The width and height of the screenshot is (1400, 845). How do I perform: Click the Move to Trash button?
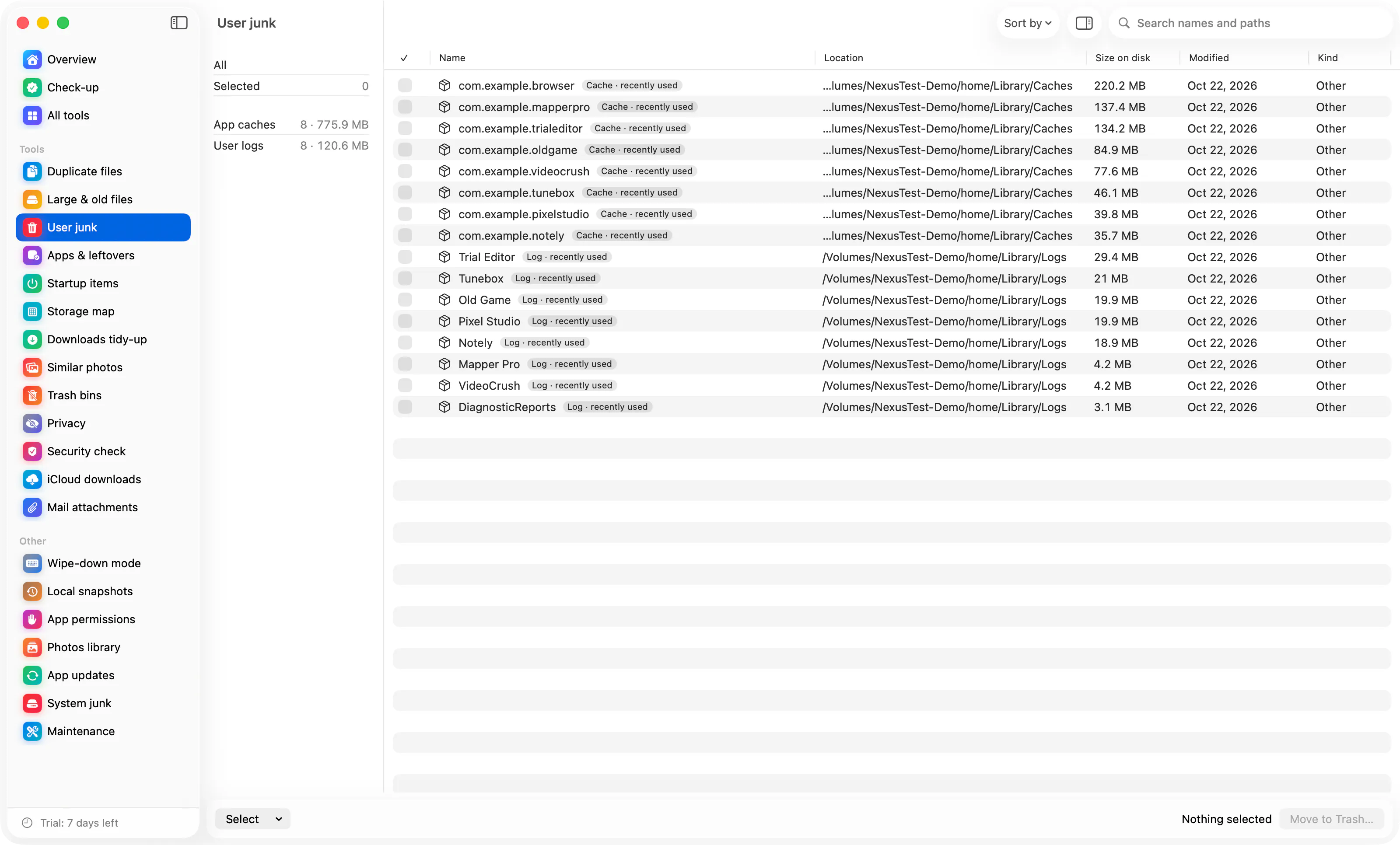click(x=1331, y=819)
